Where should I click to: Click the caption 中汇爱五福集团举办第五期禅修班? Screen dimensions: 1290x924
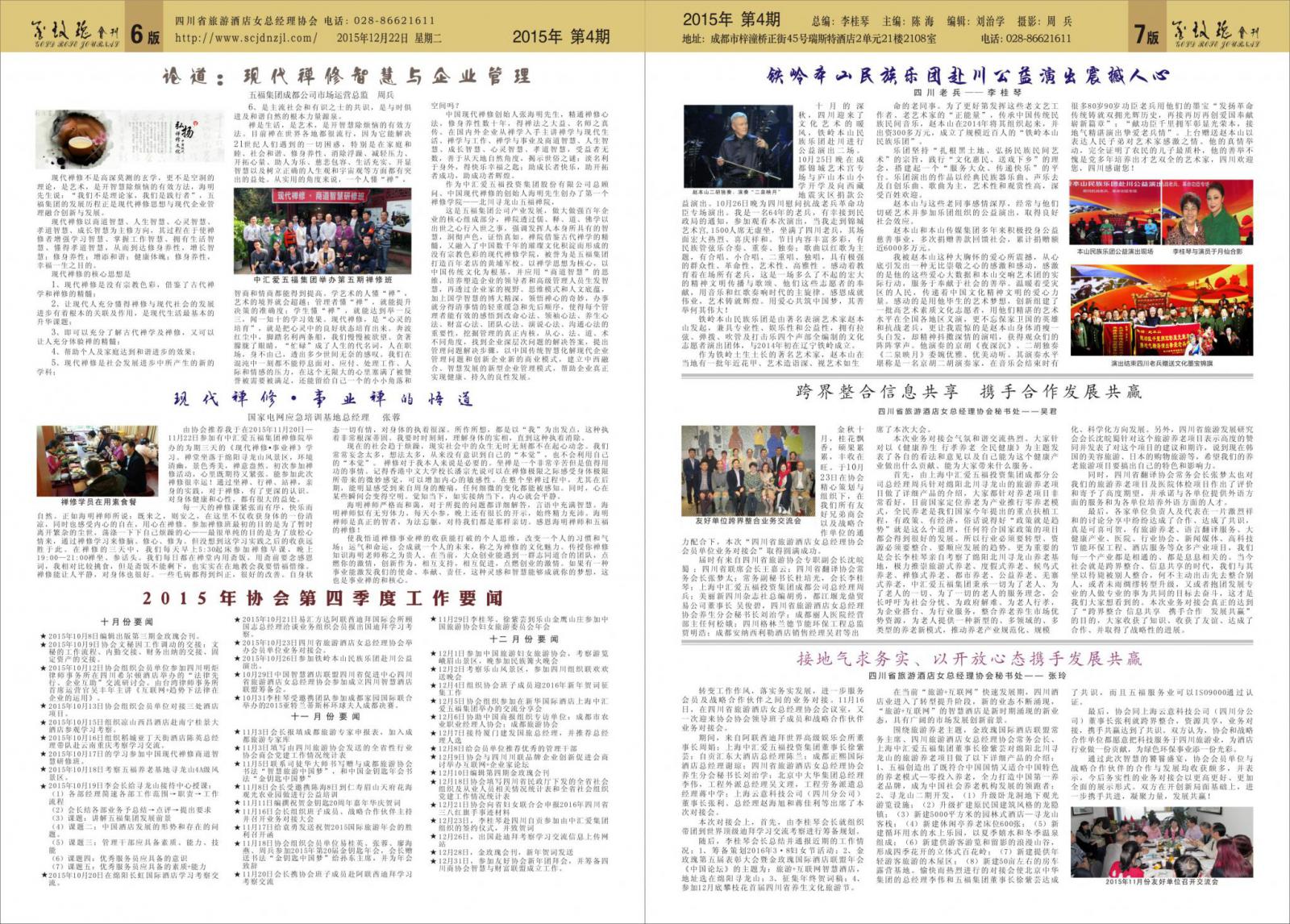click(322, 280)
